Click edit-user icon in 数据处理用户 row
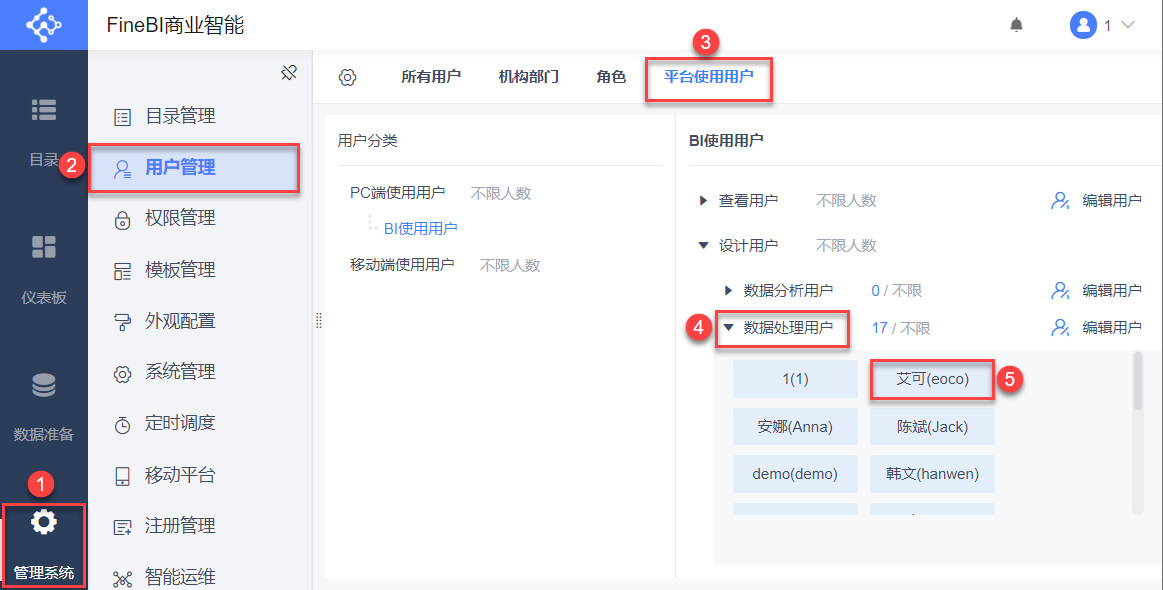1163x590 pixels. click(1061, 327)
